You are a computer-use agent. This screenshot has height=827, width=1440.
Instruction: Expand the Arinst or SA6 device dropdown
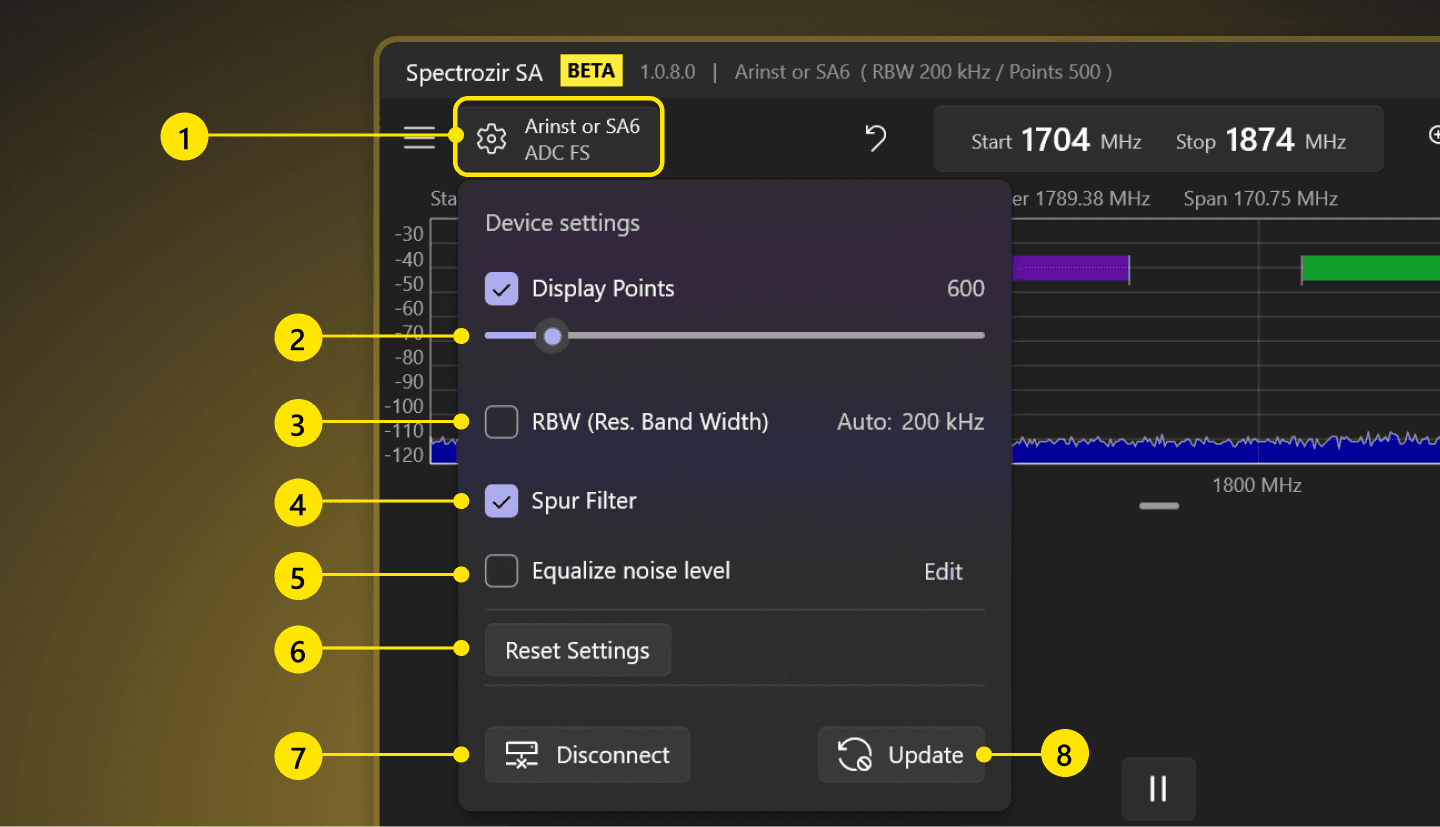(x=582, y=139)
